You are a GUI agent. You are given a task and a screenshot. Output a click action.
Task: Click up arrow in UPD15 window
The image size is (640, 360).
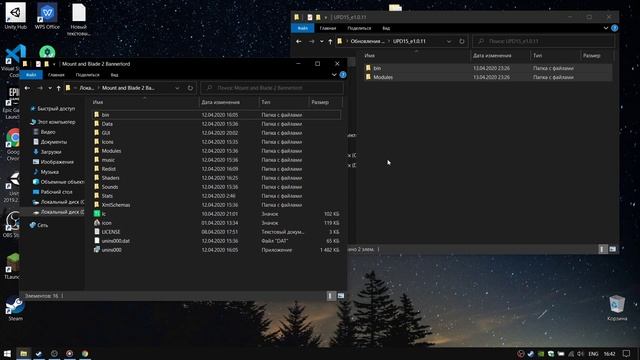[x=330, y=41]
